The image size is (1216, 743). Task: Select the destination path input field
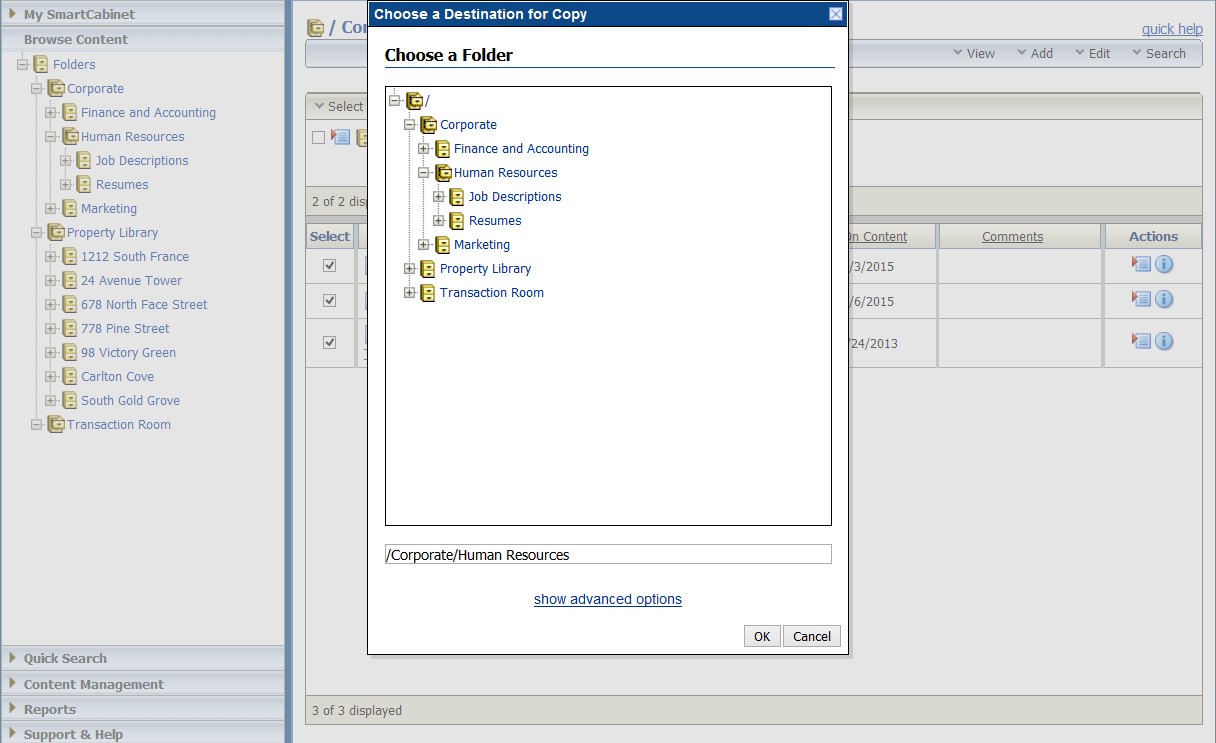pyautogui.click(x=607, y=554)
